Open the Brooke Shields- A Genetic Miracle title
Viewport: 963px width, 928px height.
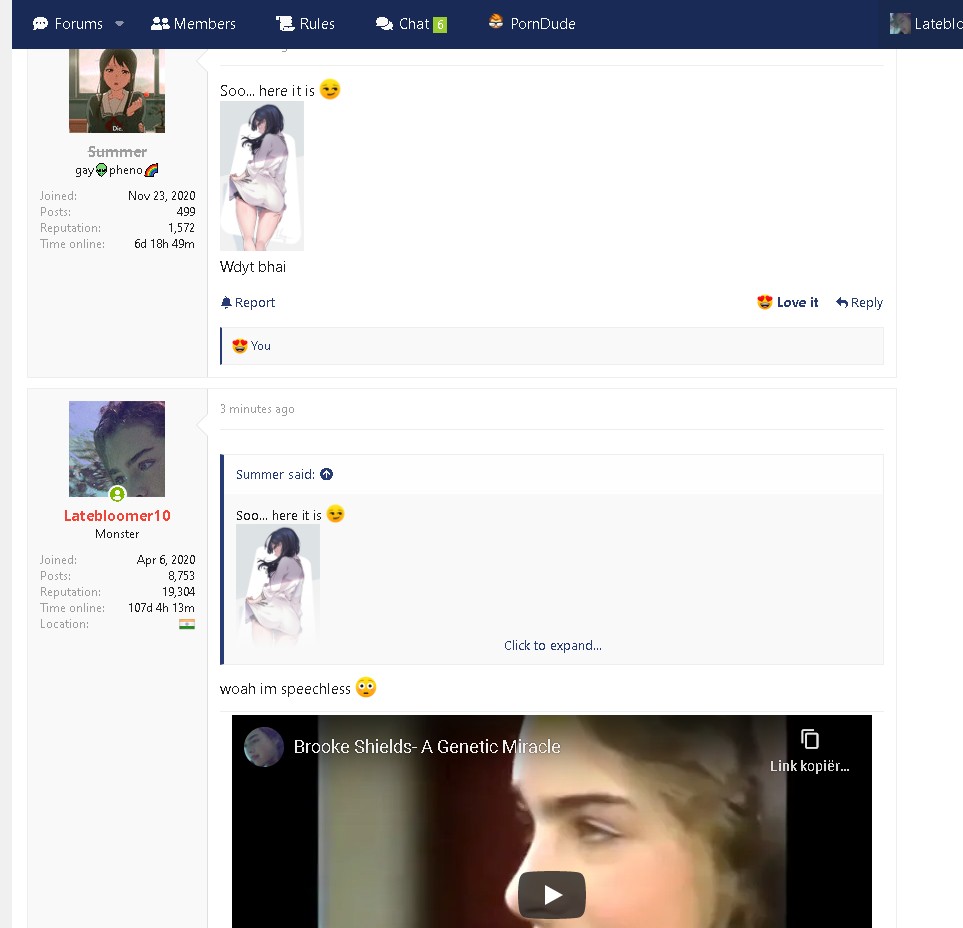427,747
